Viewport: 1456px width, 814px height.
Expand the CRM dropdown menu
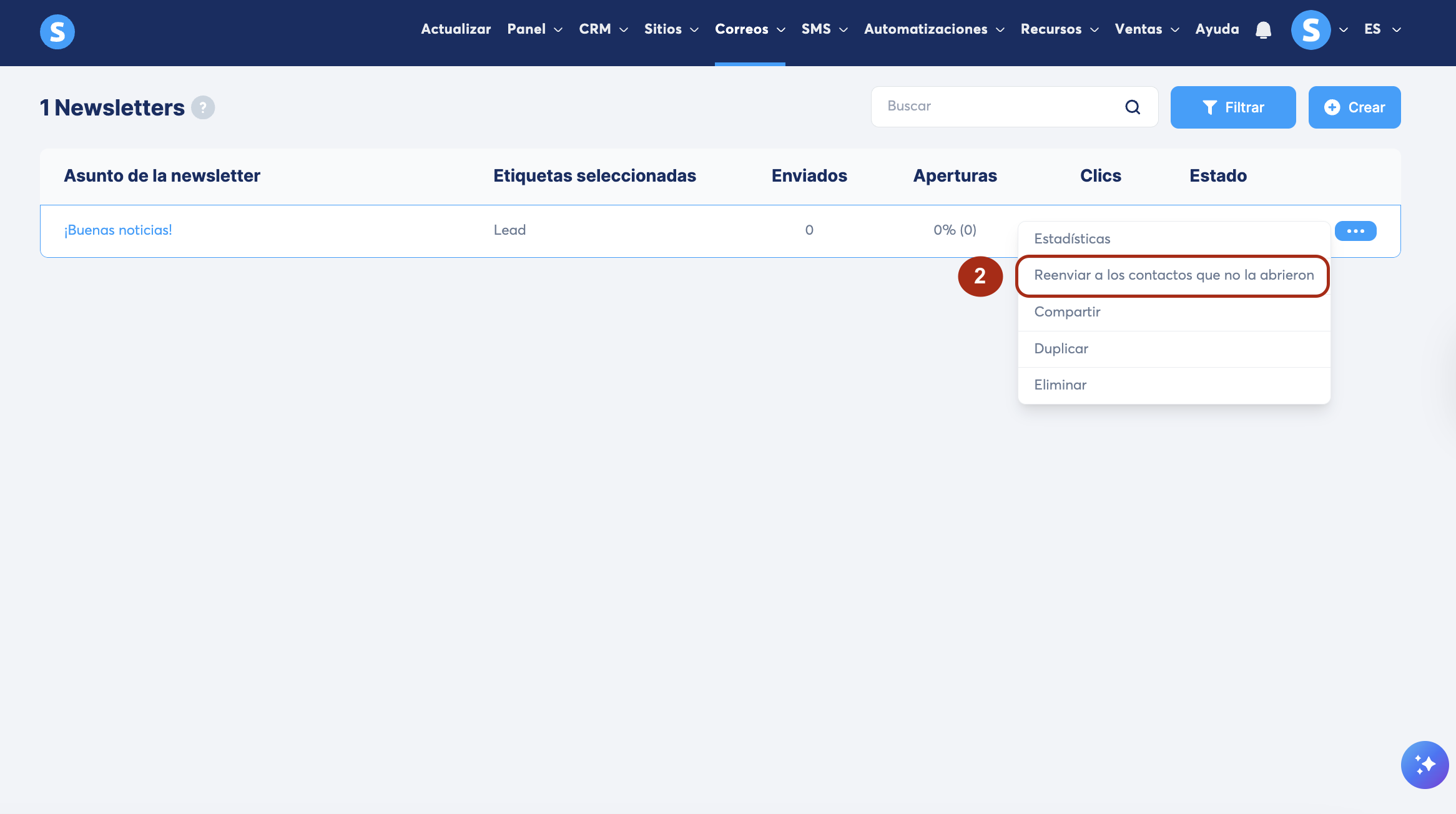pyautogui.click(x=603, y=29)
